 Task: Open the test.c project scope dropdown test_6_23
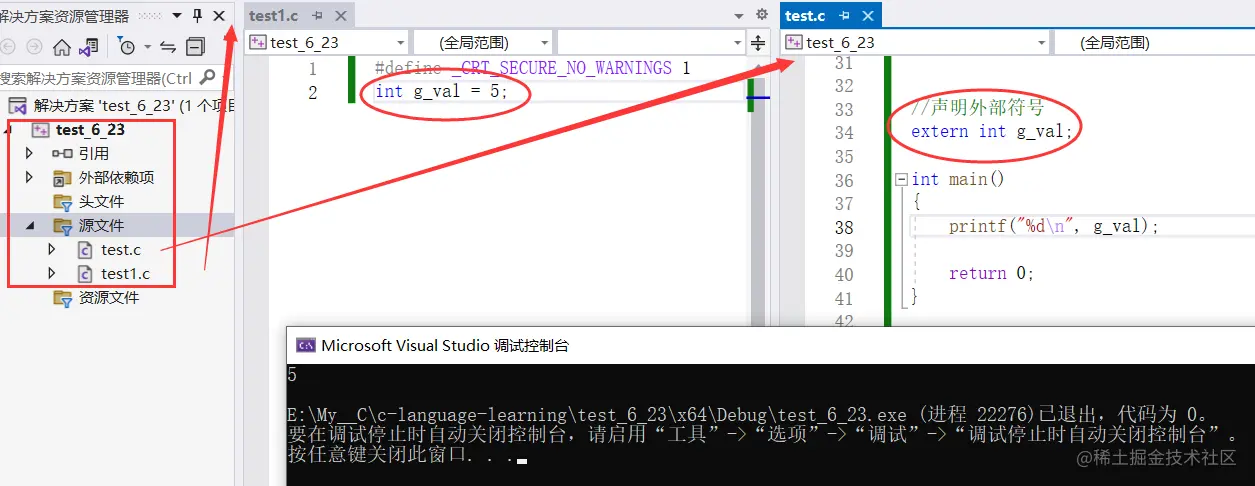pyautogui.click(x=917, y=42)
